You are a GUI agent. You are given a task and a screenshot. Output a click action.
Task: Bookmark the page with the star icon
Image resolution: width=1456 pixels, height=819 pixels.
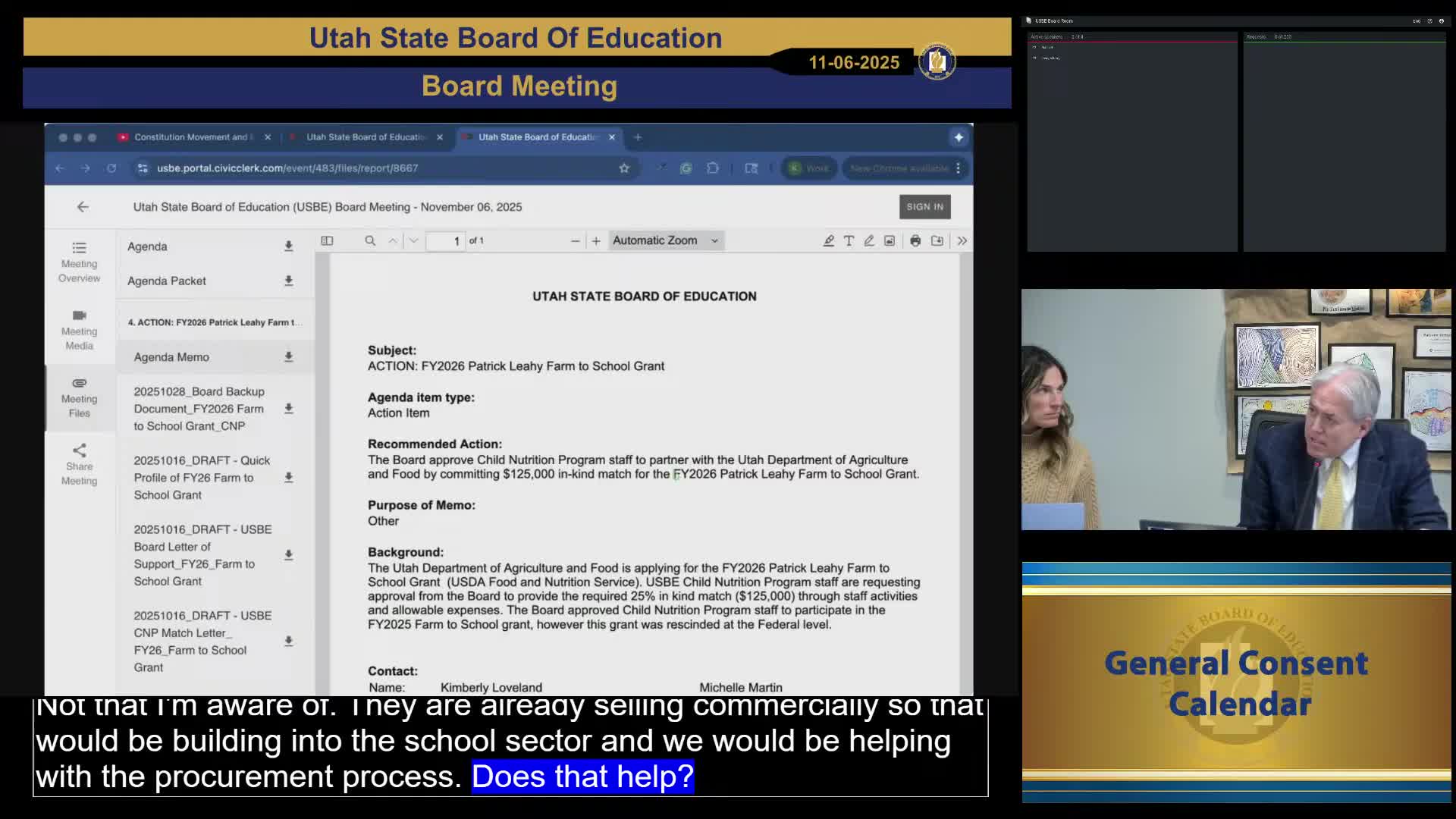coord(623,168)
